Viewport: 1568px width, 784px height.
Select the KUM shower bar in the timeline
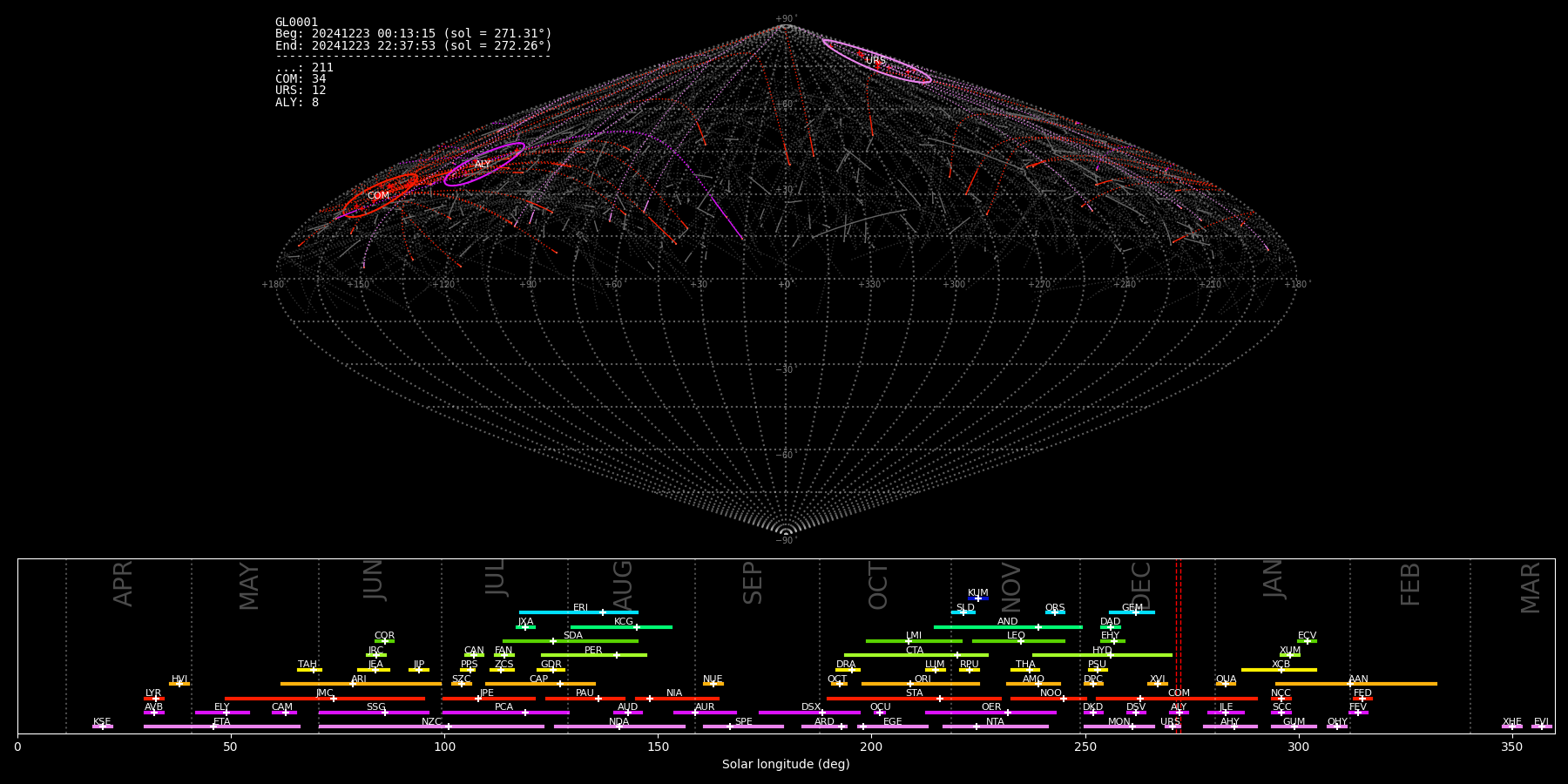[x=978, y=598]
